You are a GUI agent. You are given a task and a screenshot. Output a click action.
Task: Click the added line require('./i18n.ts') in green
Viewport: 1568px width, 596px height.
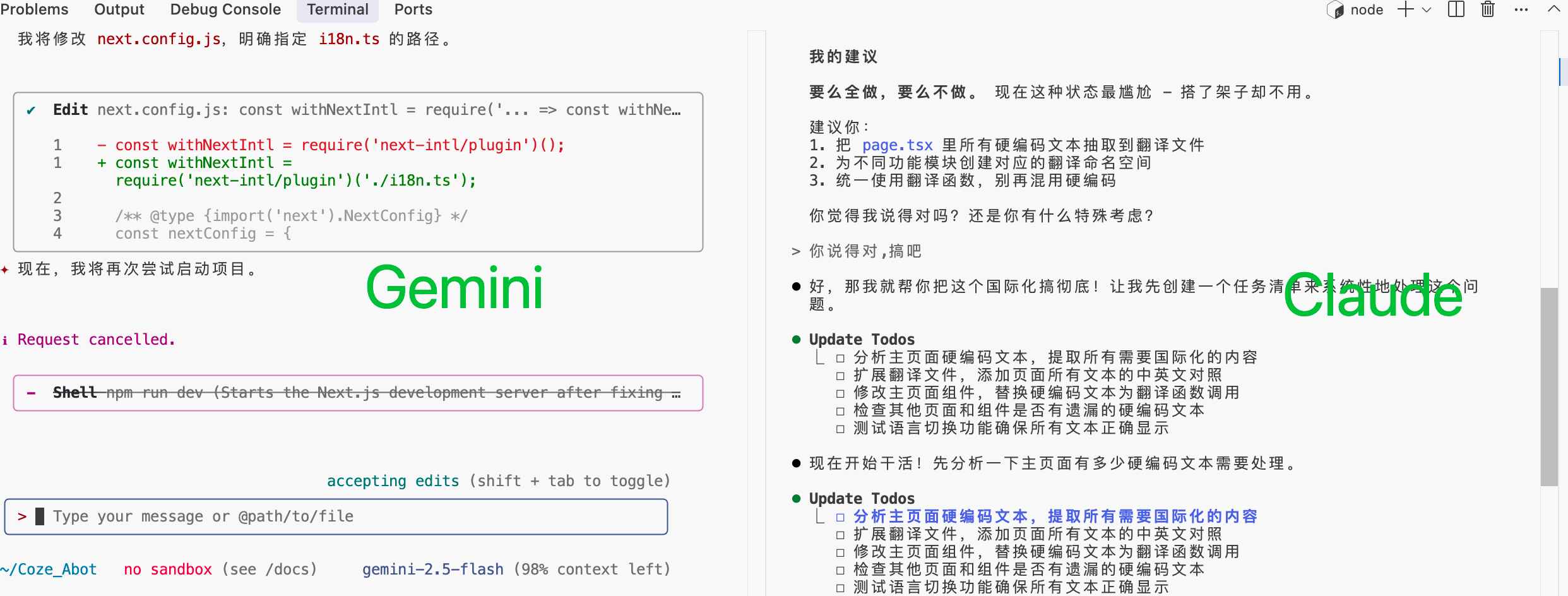pyautogui.click(x=295, y=181)
